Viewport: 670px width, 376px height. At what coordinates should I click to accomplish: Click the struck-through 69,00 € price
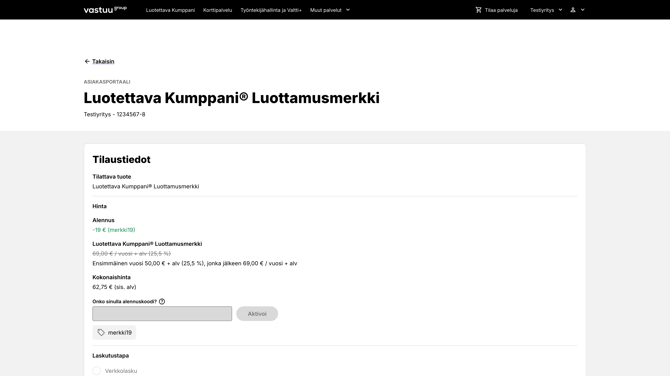[x=132, y=253]
